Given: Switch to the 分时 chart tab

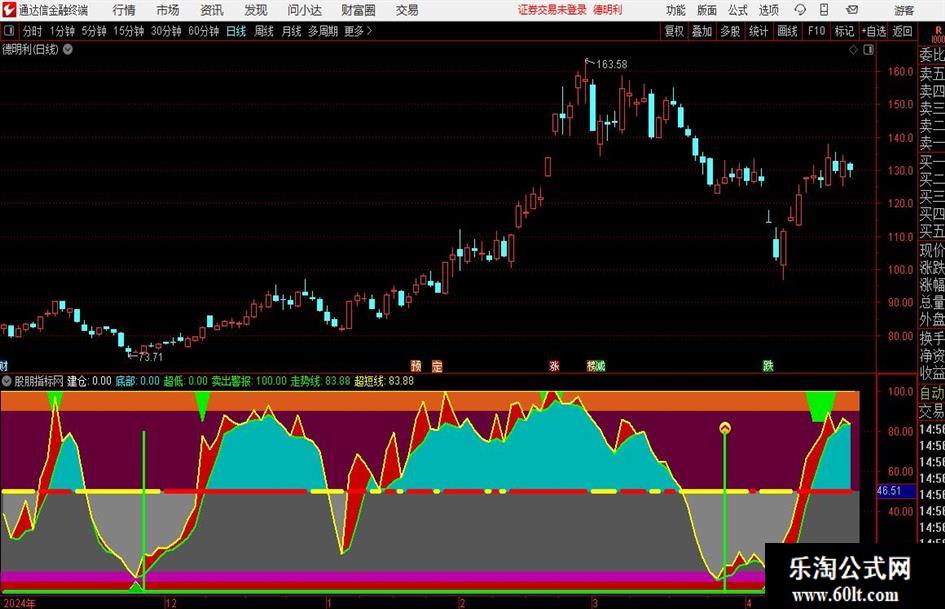Looking at the screenshot, I should click(32, 31).
